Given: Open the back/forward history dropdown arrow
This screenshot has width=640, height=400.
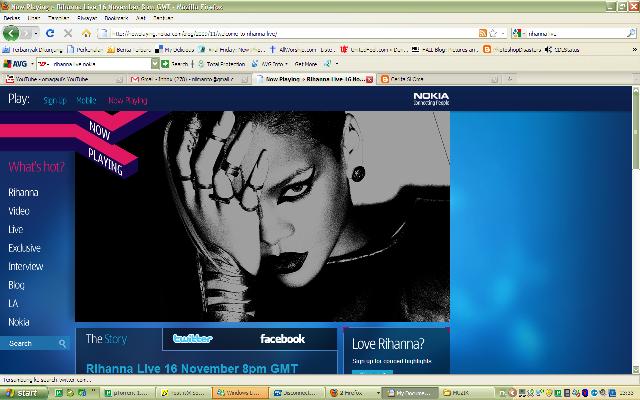Looking at the screenshot, I should [x=36, y=33].
